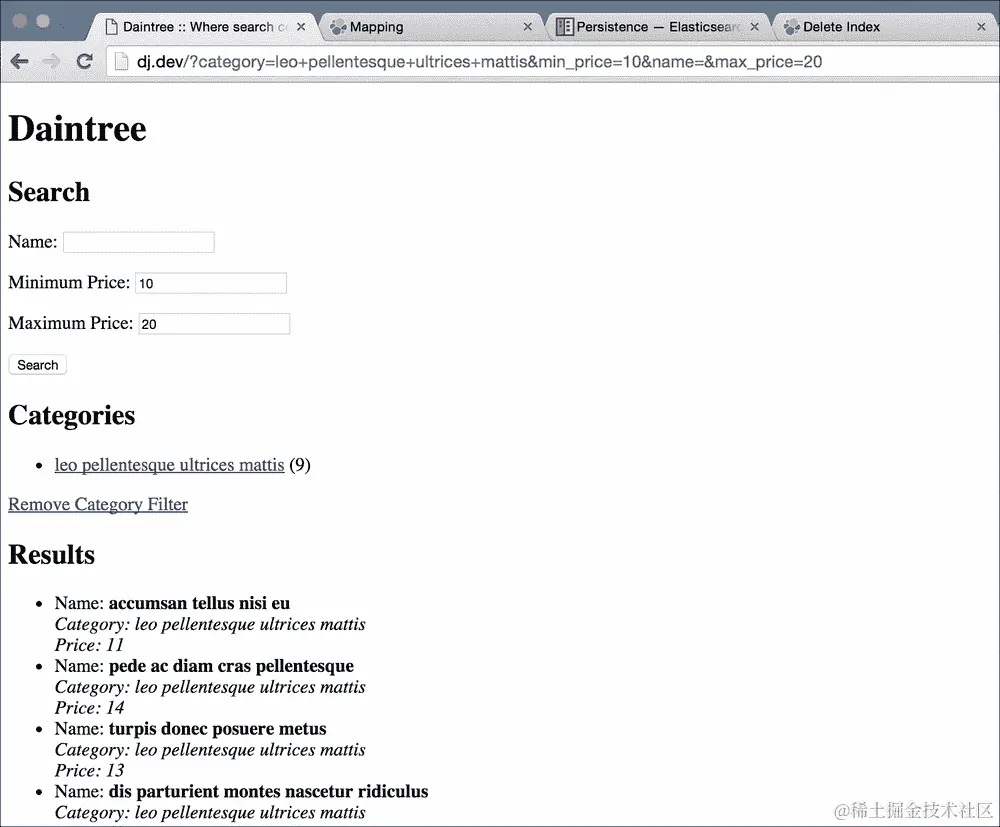Click the Search section heading
1000x827 pixels.
[x=49, y=192]
